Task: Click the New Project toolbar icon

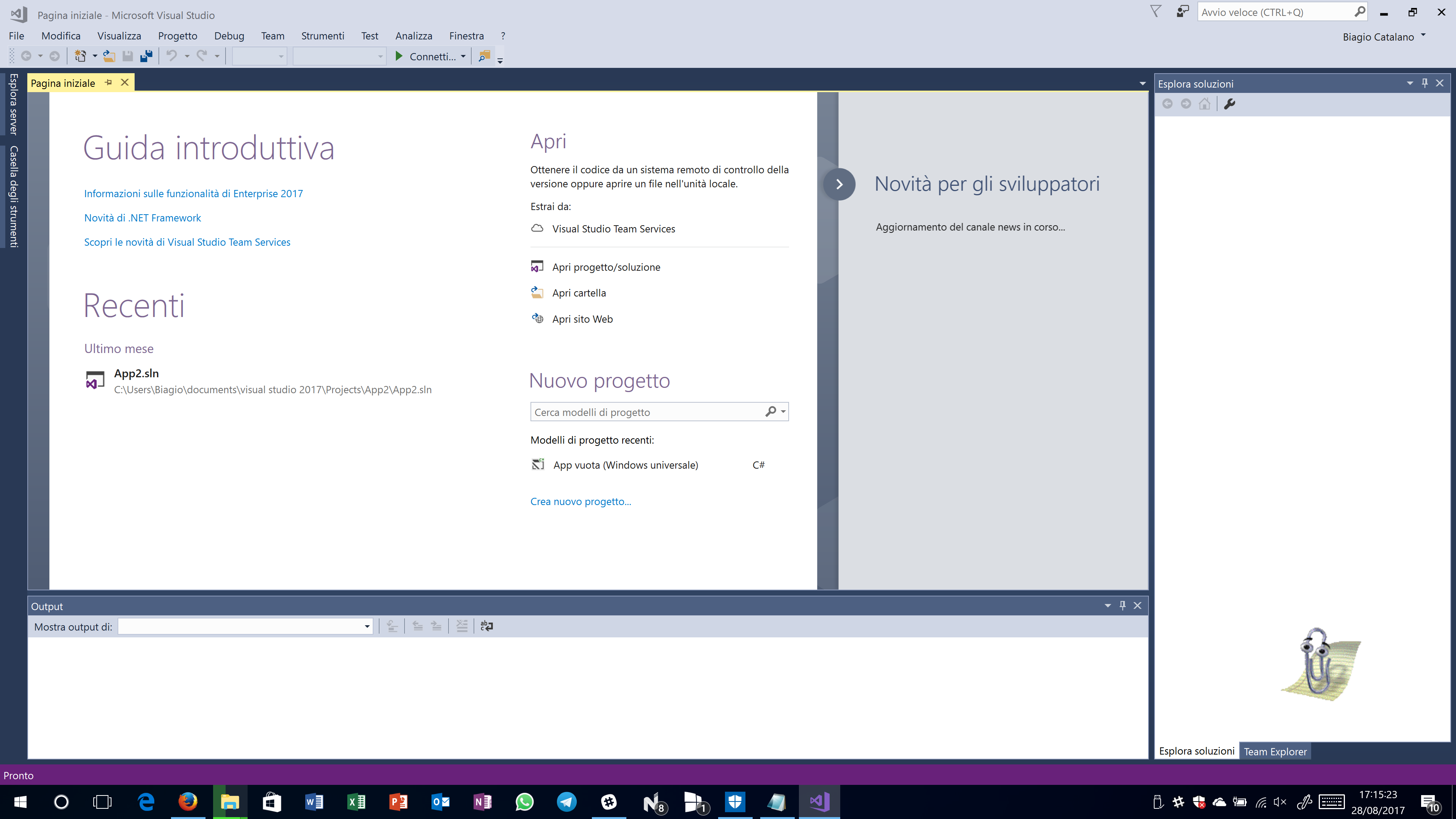Action: 80,56
